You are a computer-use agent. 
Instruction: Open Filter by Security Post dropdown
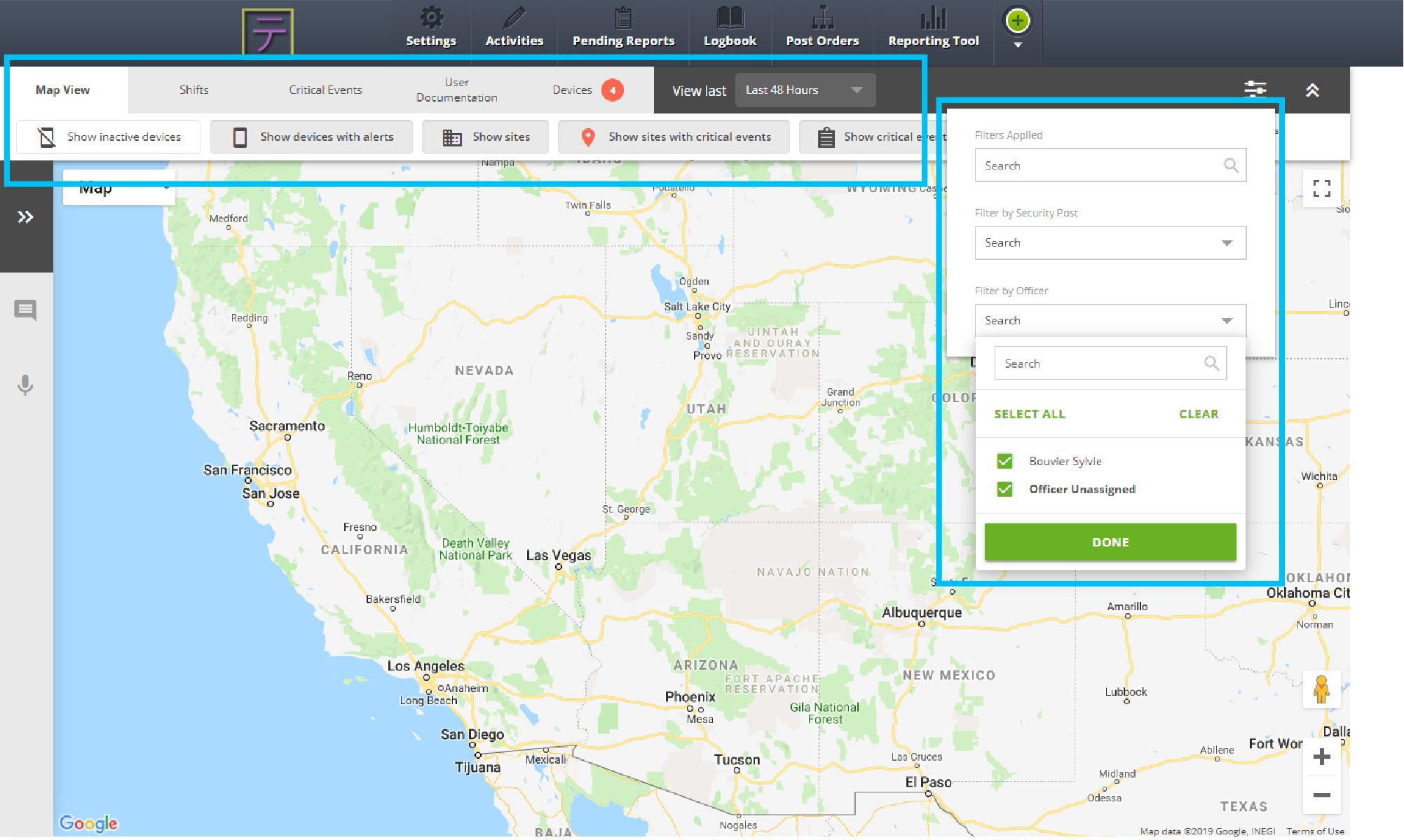click(1110, 242)
